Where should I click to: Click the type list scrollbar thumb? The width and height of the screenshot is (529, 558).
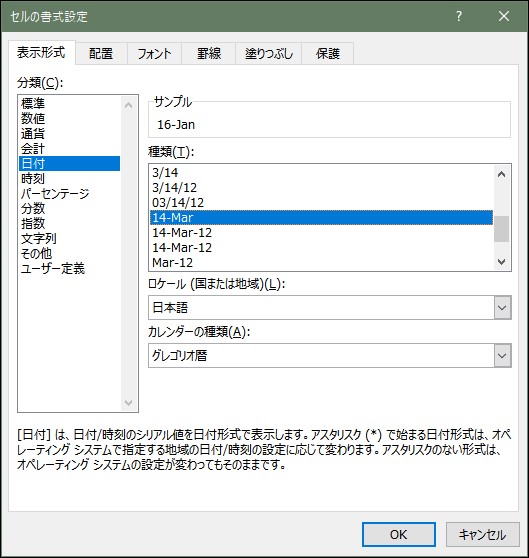pyautogui.click(x=502, y=229)
